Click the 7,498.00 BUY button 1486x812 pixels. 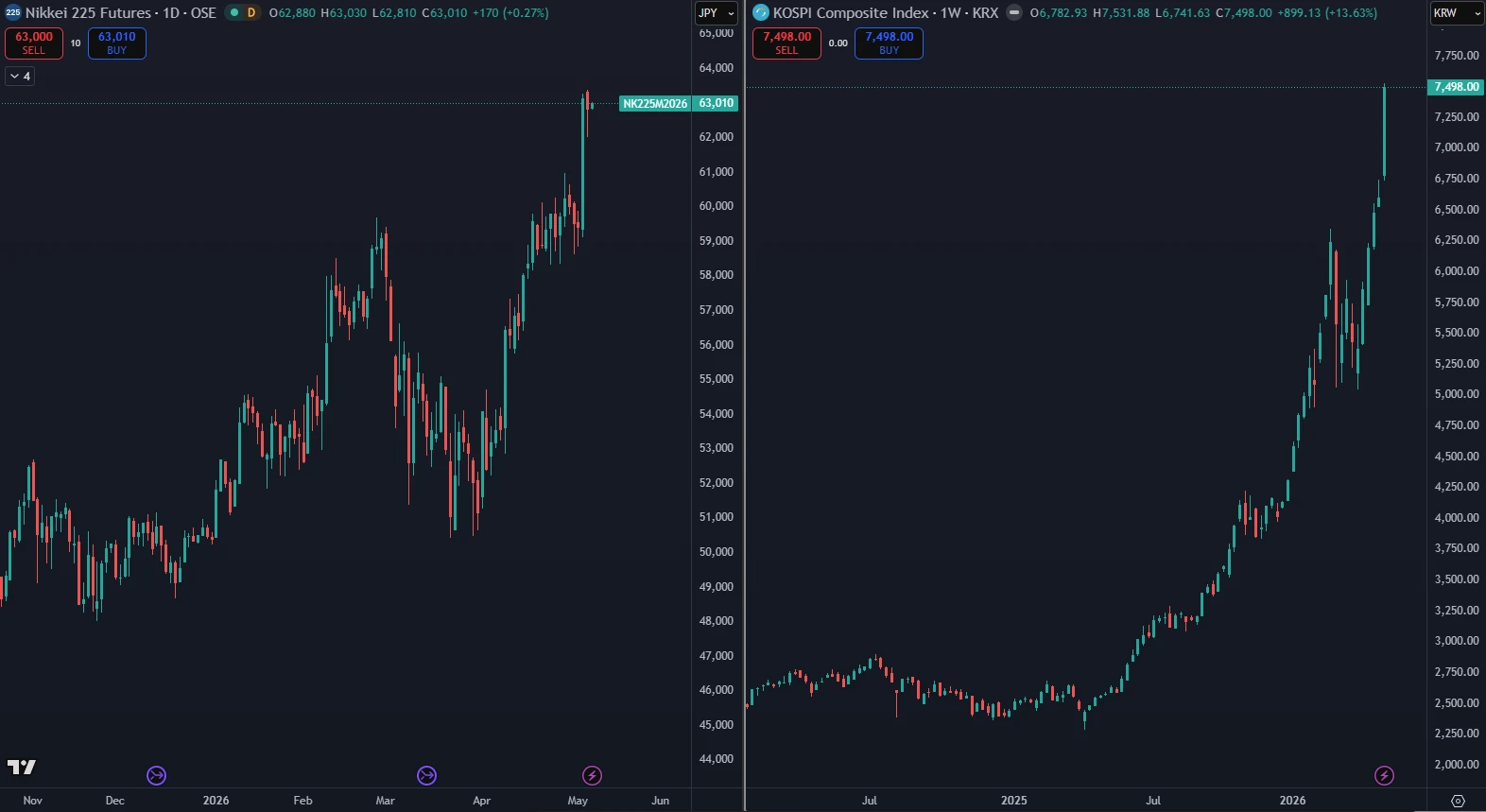tap(889, 43)
